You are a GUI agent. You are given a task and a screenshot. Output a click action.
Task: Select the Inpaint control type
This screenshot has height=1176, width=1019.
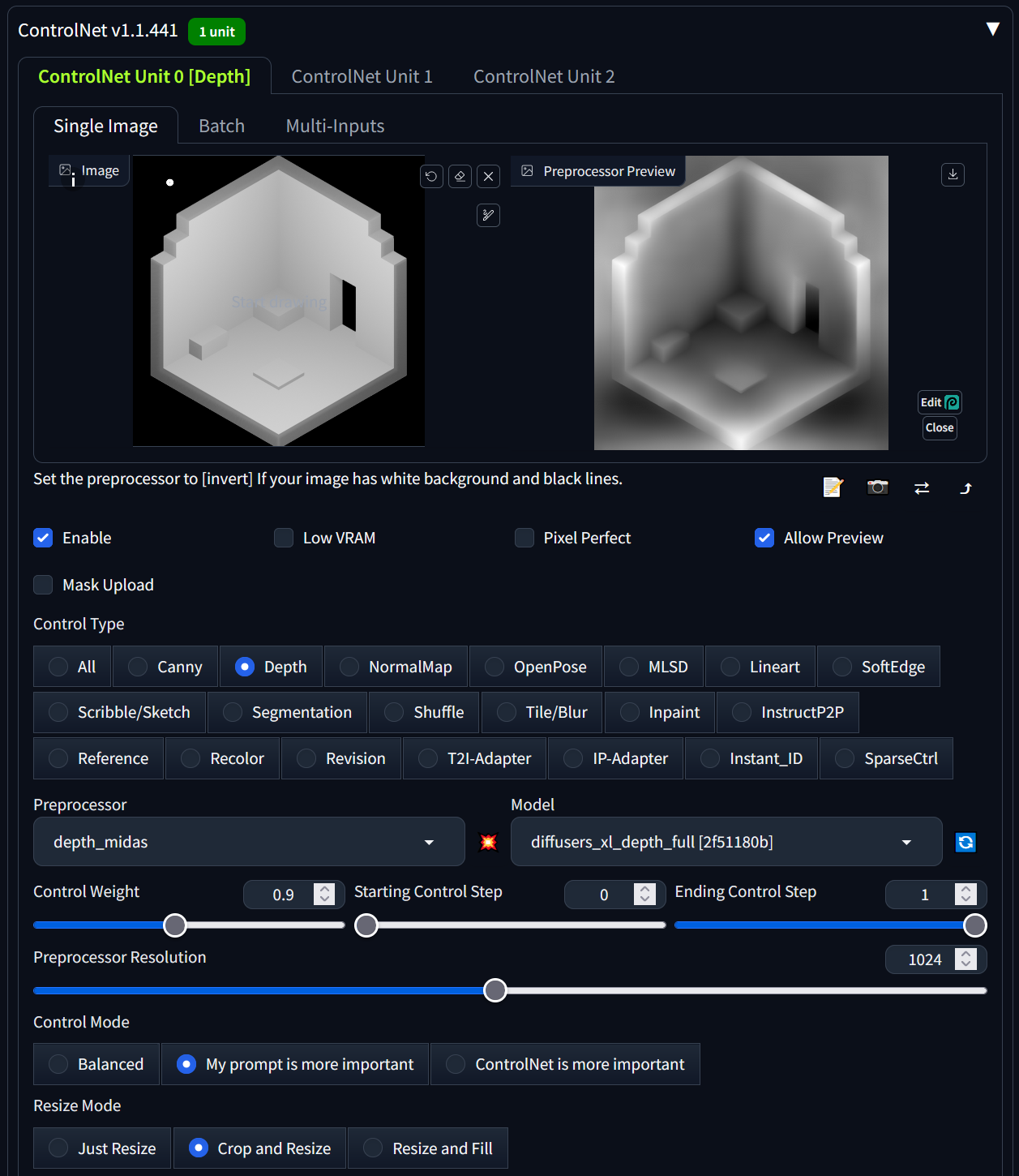click(x=659, y=712)
